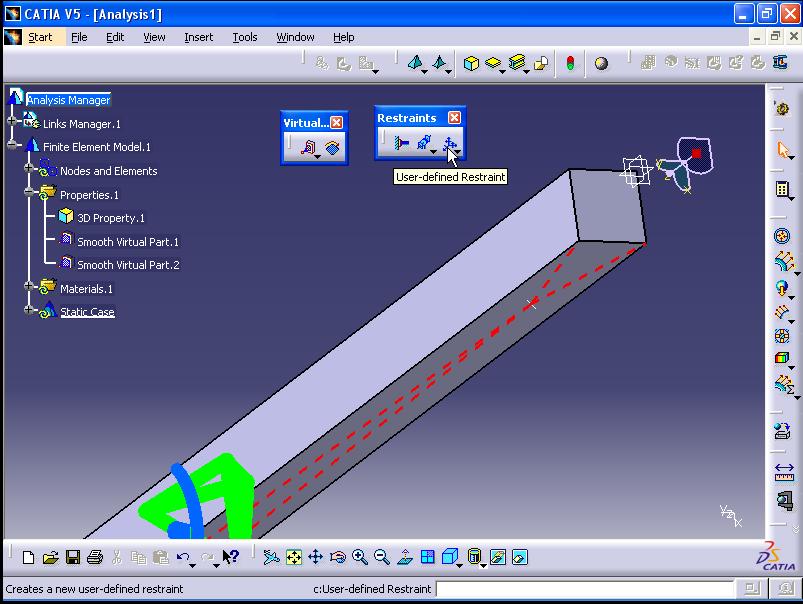Viewport: 803px width, 604px height.
Task: Toggle the update status traffic light
Action: (x=571, y=62)
